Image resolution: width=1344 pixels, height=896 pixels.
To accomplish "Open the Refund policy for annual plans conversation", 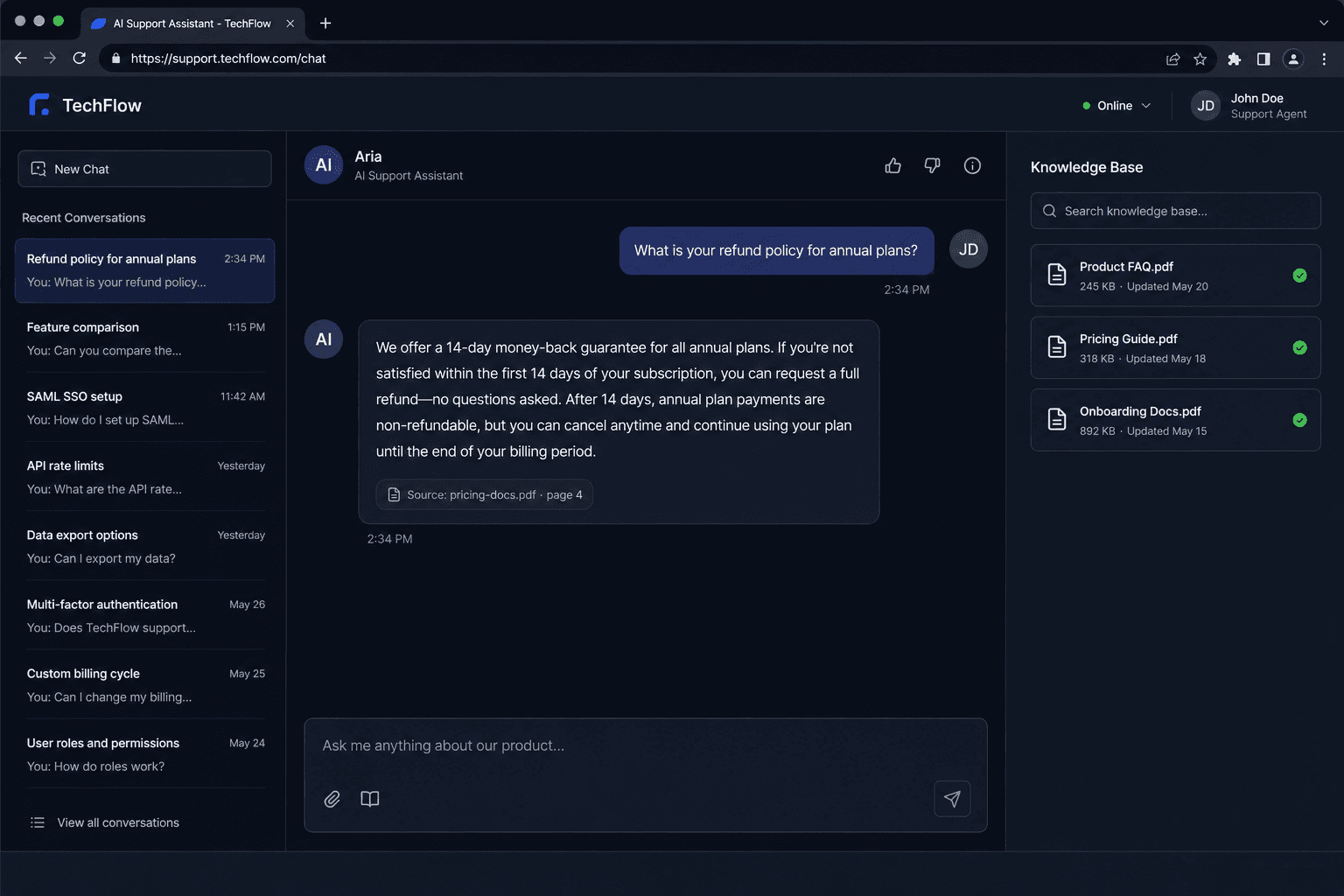I will click(145, 270).
